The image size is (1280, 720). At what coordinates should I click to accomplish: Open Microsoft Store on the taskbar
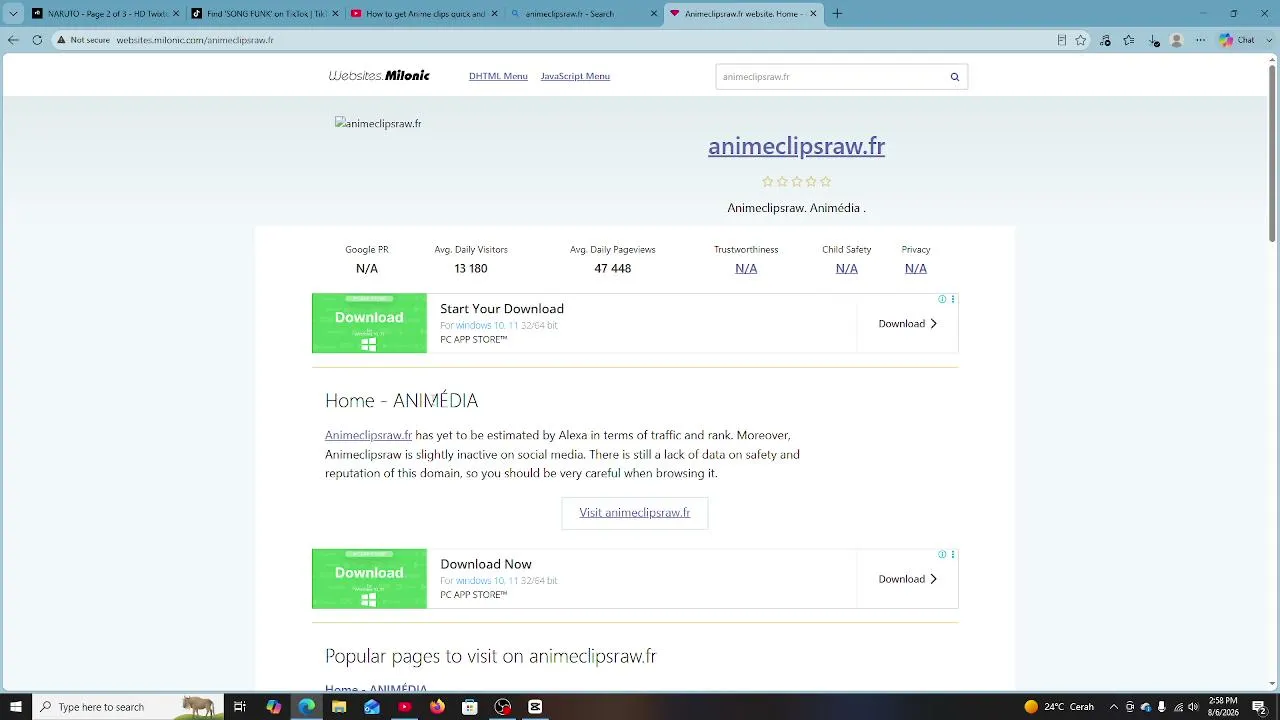coord(470,707)
